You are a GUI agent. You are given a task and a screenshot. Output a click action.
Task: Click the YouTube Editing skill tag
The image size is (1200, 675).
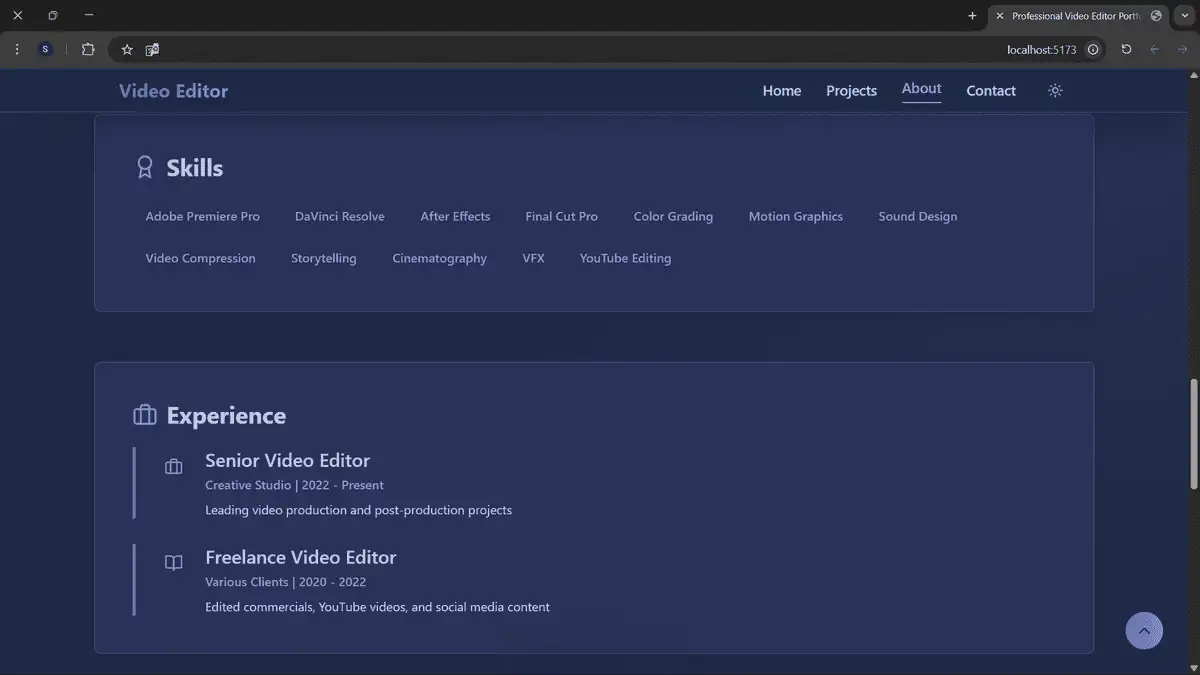(x=626, y=258)
